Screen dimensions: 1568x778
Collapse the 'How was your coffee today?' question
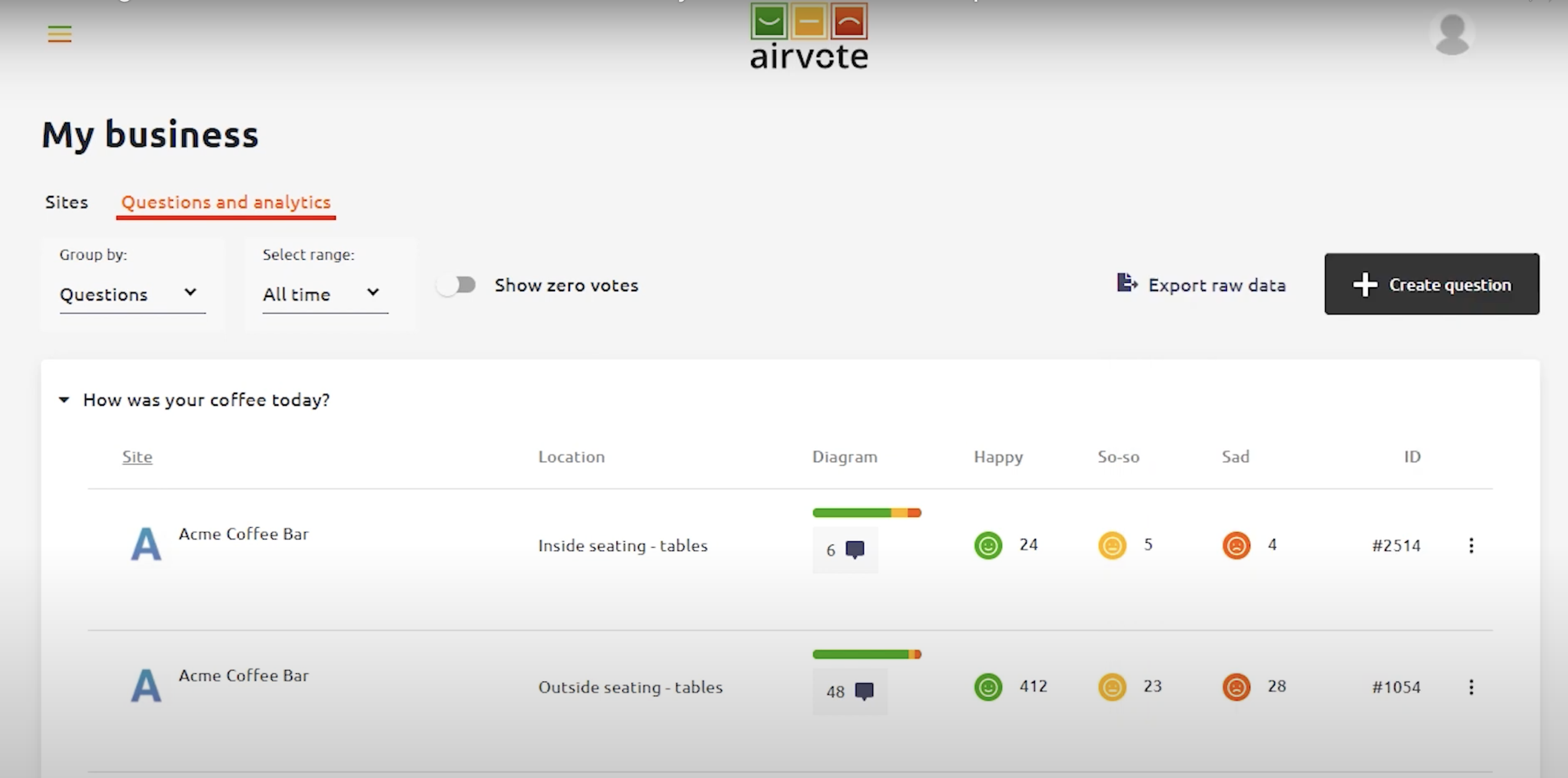click(x=65, y=400)
